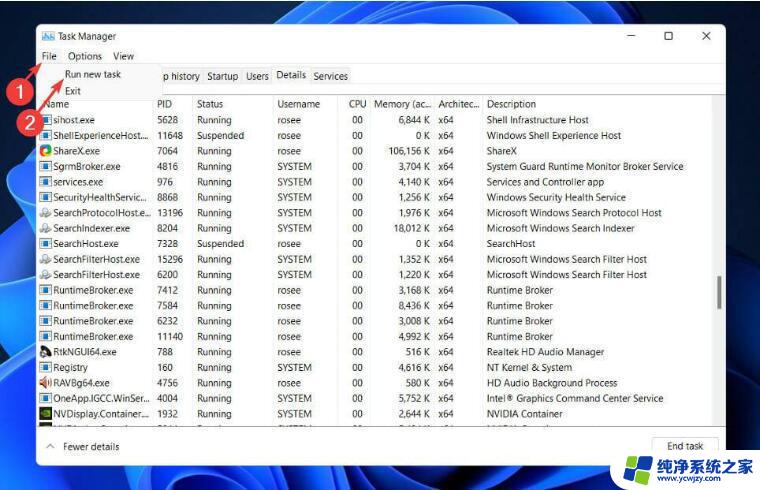Screen dimensions: 760x490
Task: Click the SearchHost.exe process icon
Action: [x=46, y=243]
